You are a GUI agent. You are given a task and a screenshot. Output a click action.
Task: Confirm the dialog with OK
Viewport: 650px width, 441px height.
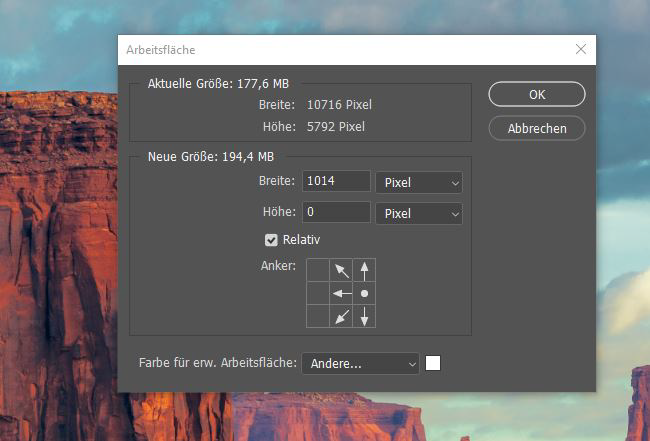pyautogui.click(x=536, y=95)
